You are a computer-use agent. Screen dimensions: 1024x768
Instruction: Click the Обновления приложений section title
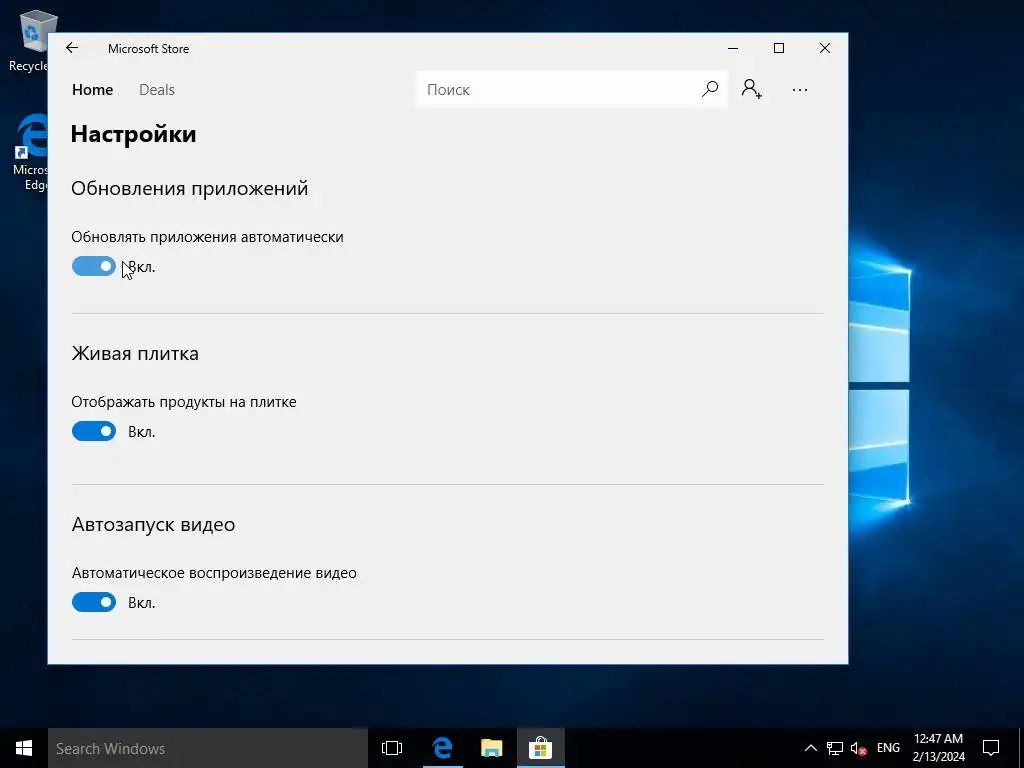click(189, 189)
